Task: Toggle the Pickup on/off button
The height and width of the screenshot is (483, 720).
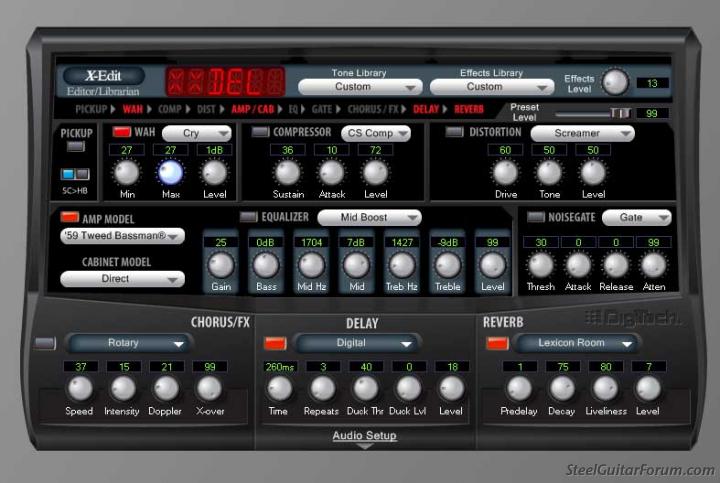Action: point(76,147)
